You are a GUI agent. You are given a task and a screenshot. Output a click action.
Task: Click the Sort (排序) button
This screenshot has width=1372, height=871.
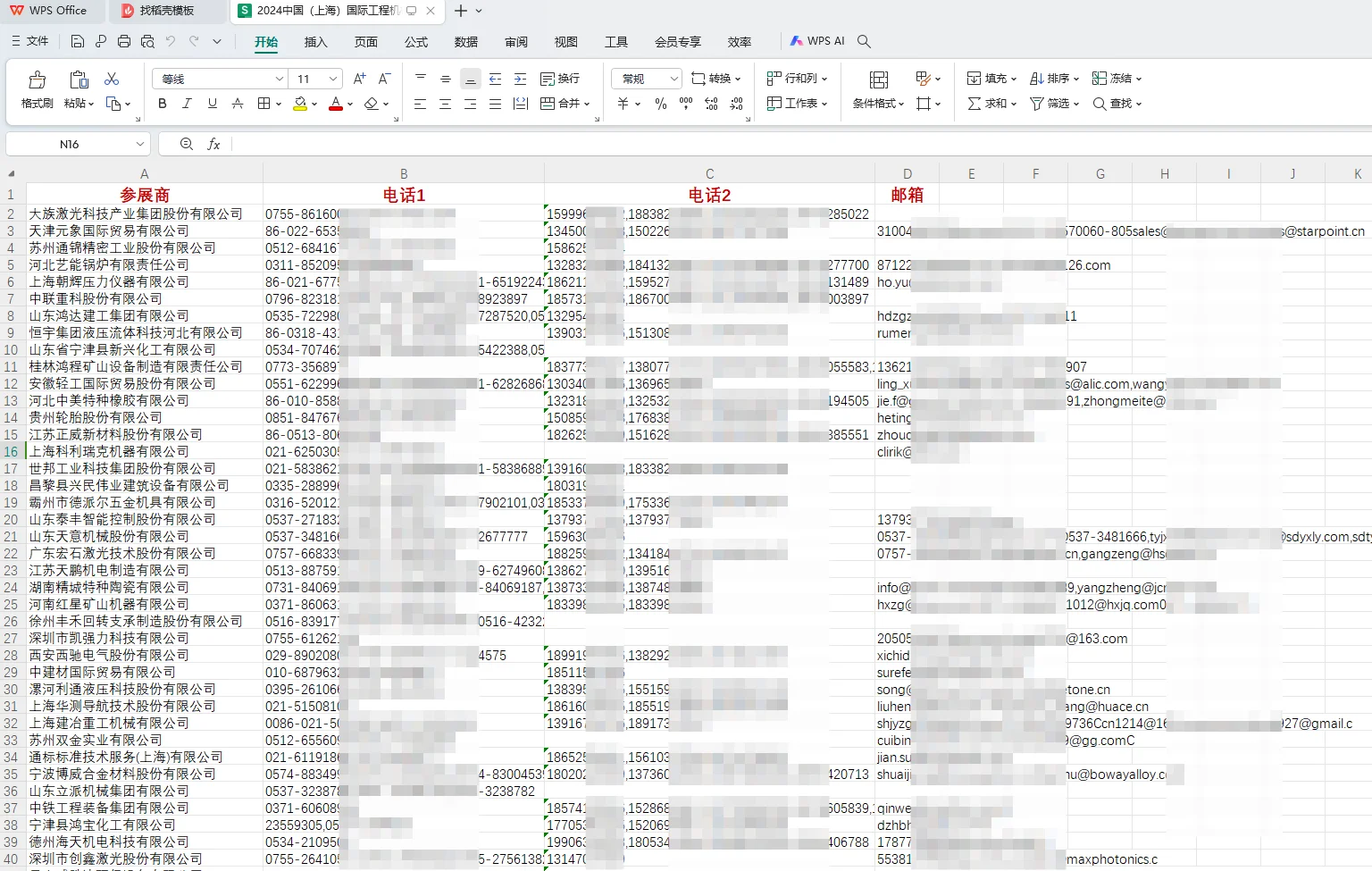tap(1054, 79)
